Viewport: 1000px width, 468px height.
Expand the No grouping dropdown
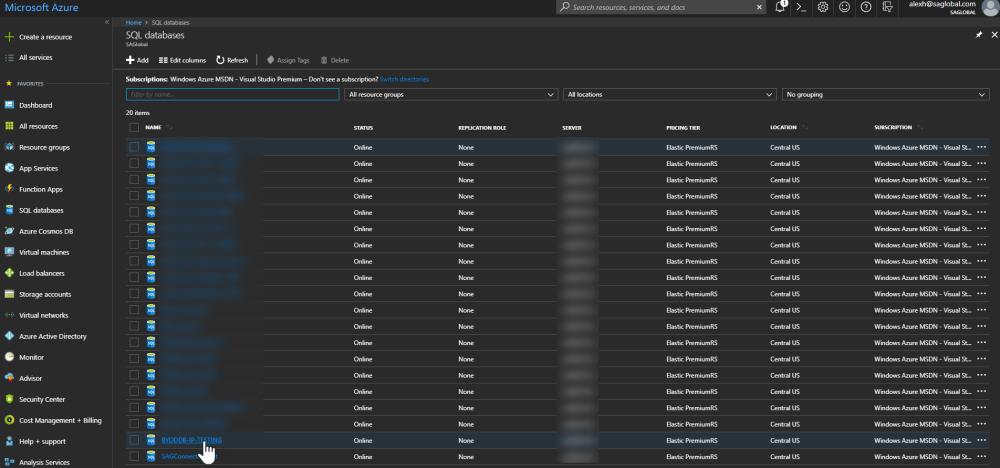pos(887,94)
